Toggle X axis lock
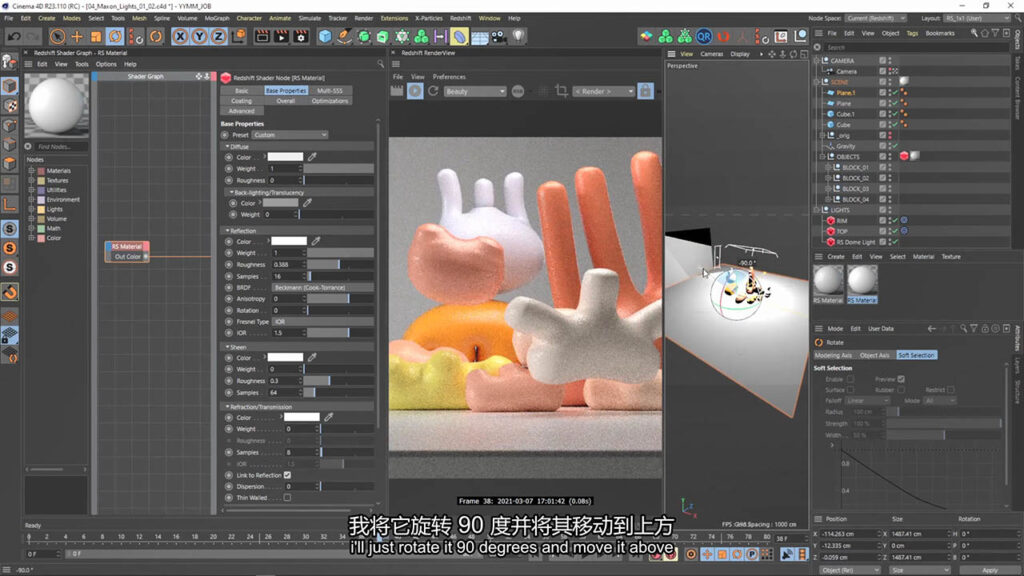Viewport: 1024px width, 576px height. 180,37
